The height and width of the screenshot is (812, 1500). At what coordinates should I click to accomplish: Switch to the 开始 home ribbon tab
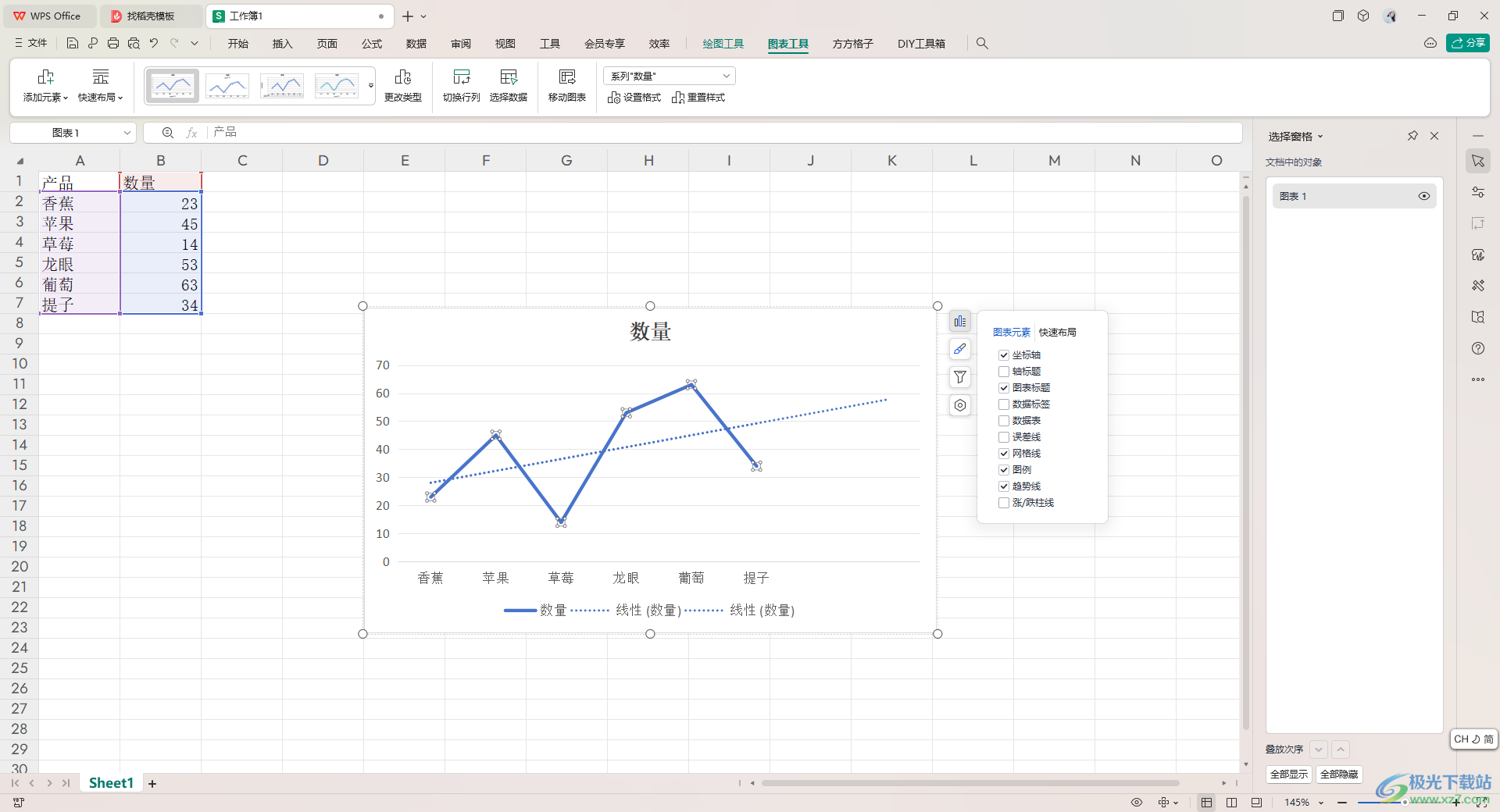238,44
